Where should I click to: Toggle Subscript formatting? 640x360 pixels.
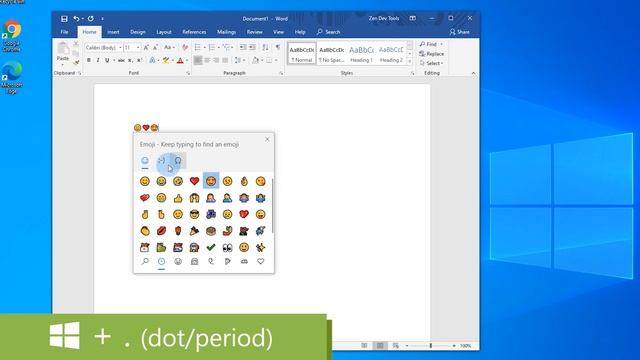130,60
